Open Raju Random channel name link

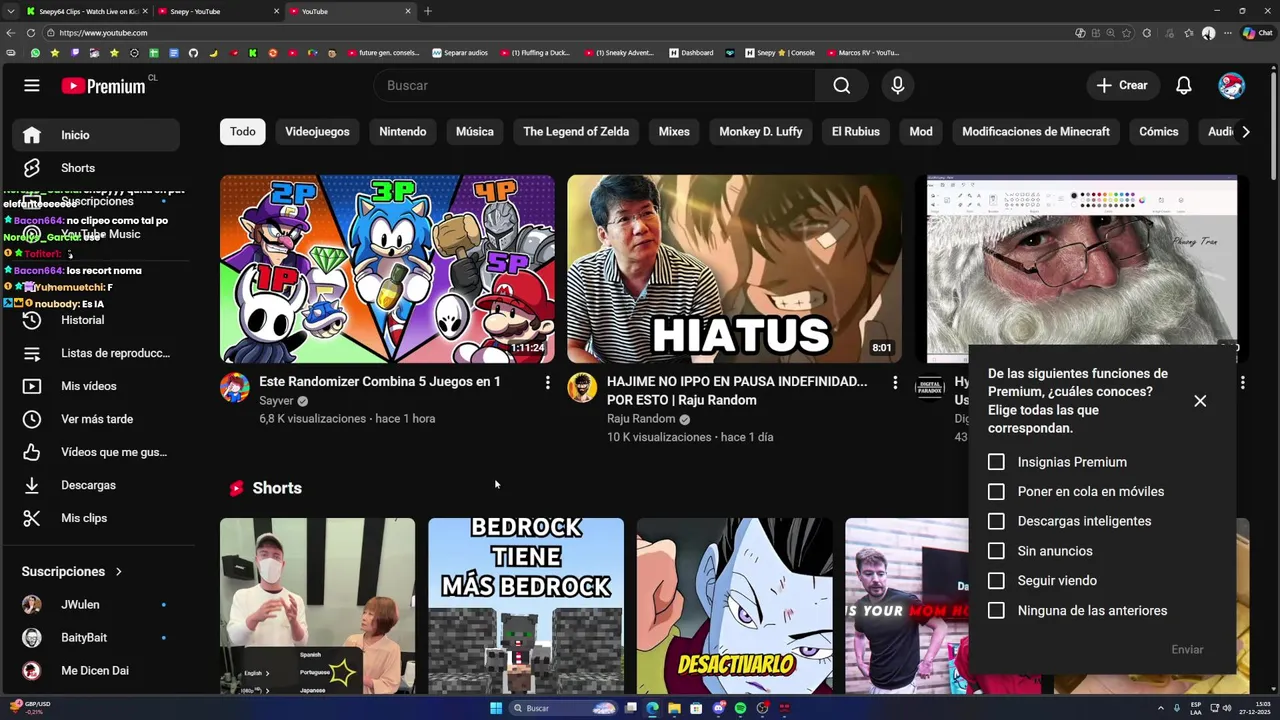pyautogui.click(x=641, y=419)
